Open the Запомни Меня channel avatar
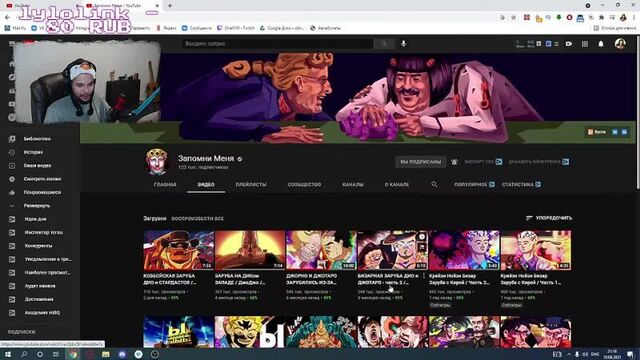The width and height of the screenshot is (640, 360). coord(157,162)
